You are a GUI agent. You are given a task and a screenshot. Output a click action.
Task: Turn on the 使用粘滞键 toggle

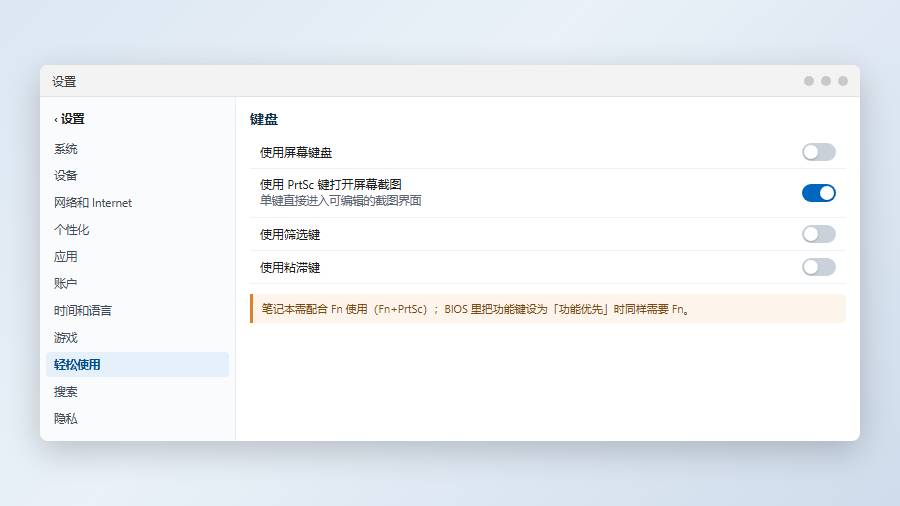(x=818, y=267)
